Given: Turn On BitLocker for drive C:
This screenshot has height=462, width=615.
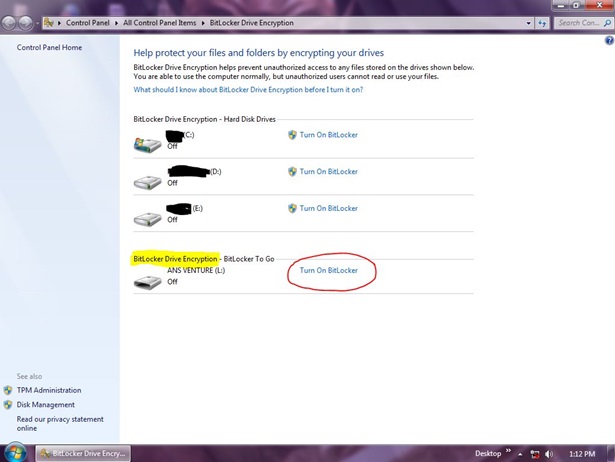Looking at the screenshot, I should (x=329, y=135).
